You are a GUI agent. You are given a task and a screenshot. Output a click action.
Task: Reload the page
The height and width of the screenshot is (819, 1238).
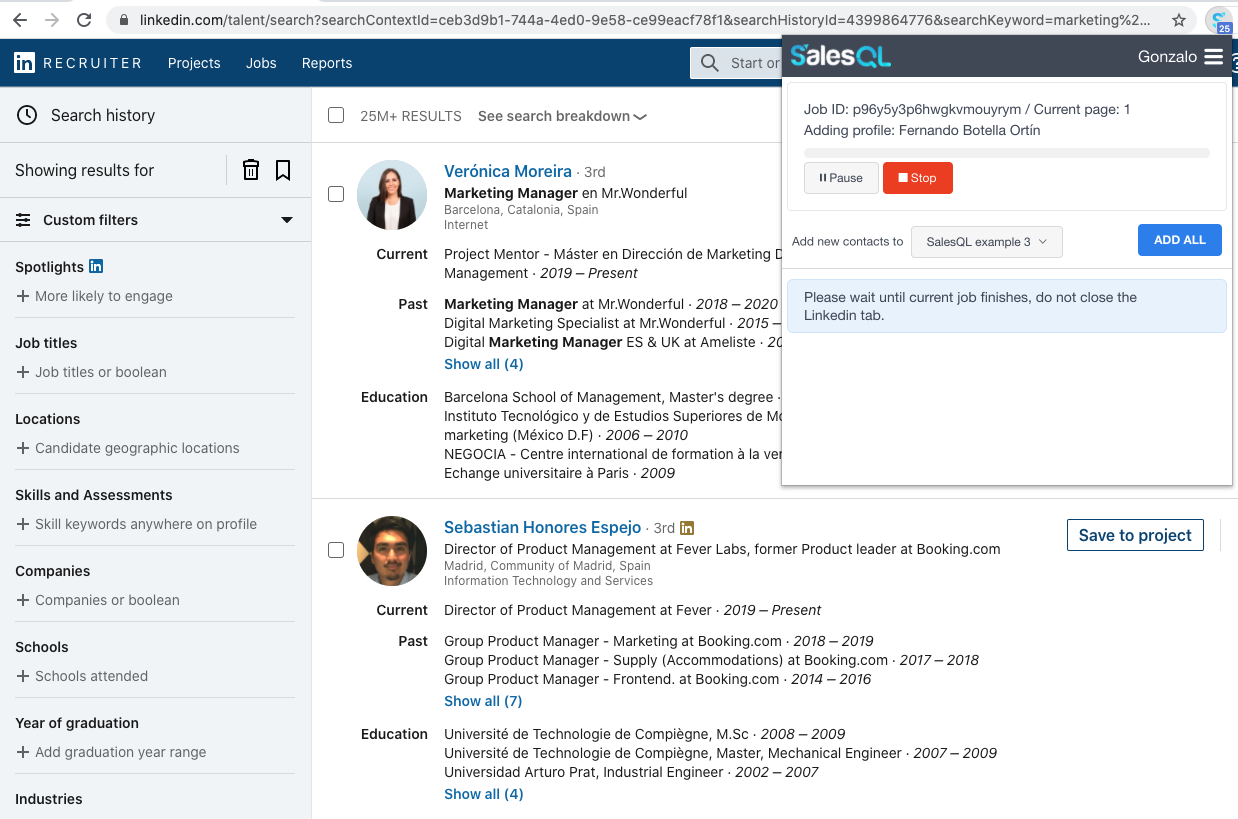(85, 20)
